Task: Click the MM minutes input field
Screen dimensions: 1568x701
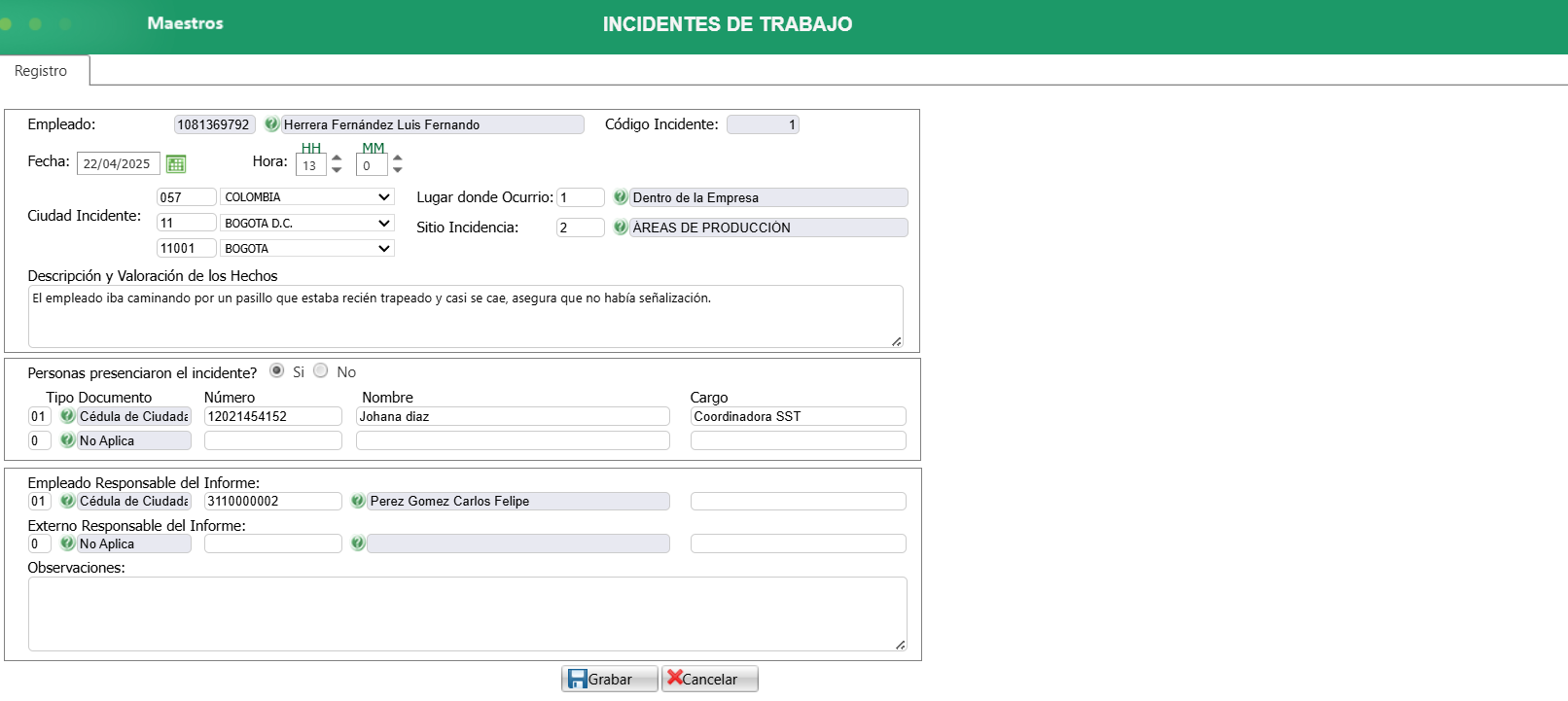Action: (x=372, y=165)
